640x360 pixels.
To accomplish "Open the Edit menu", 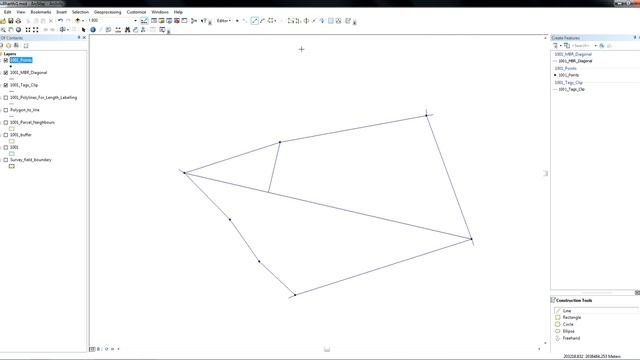I will (x=7, y=12).
